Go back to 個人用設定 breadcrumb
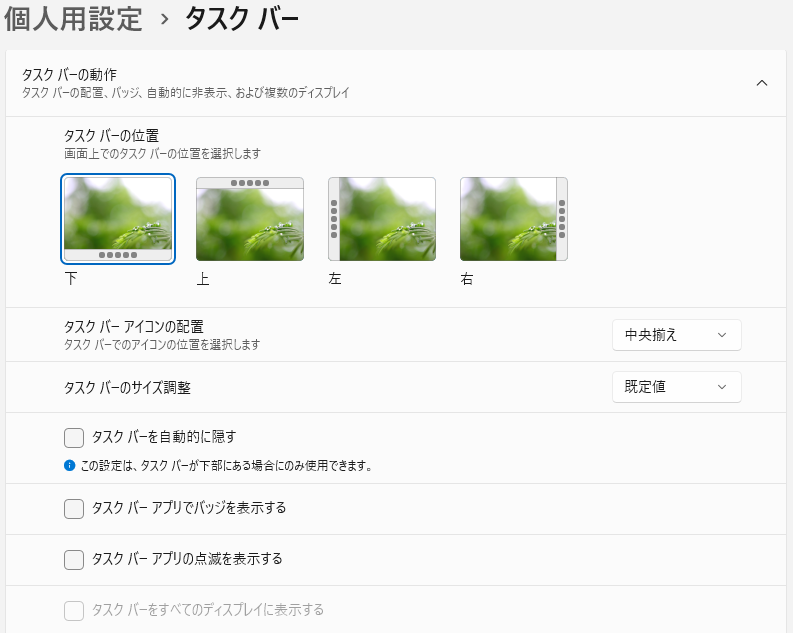This screenshot has width=793, height=633. click(73, 19)
